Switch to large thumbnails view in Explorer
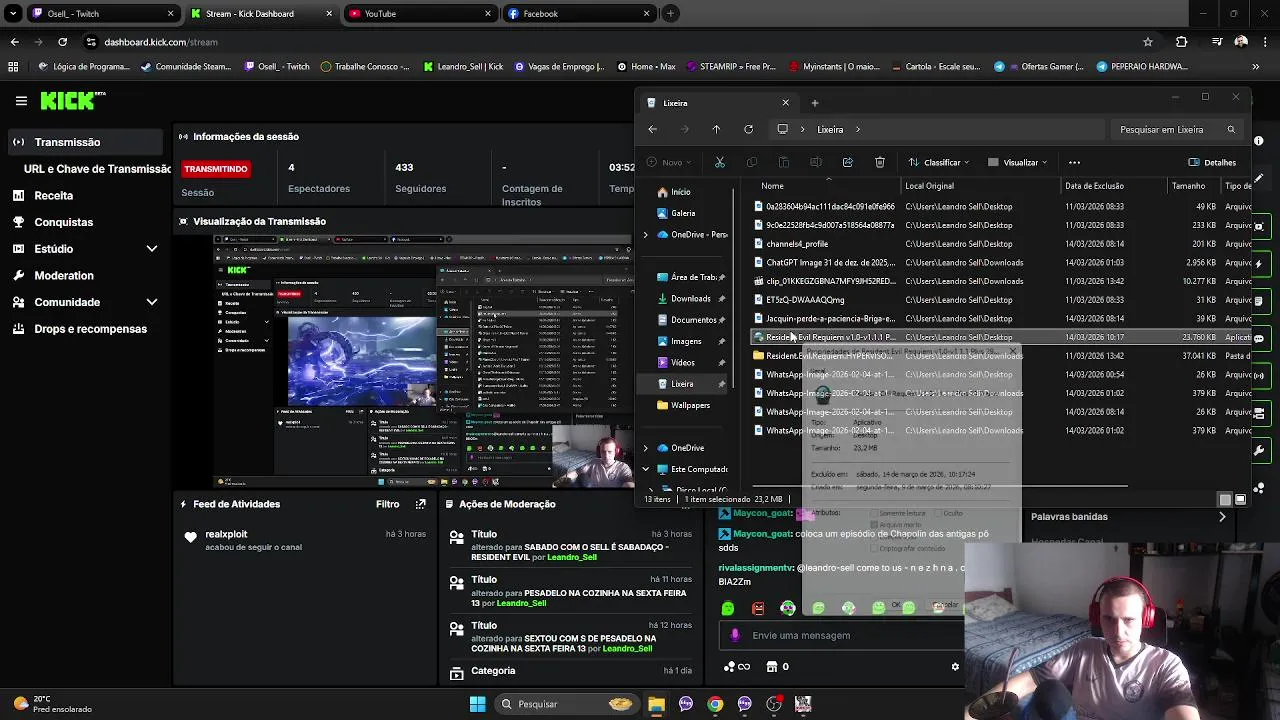The width and height of the screenshot is (1280, 720). (1240, 499)
